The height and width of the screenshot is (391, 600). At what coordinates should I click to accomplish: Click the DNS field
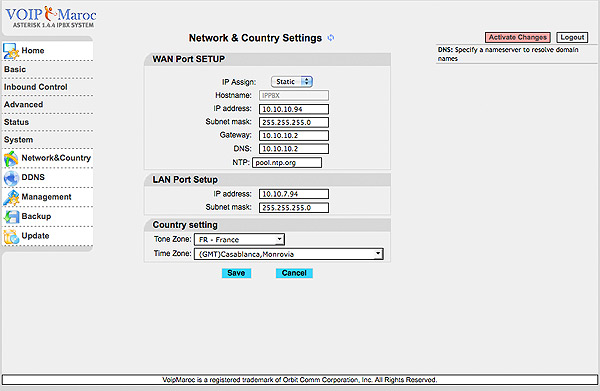(293, 149)
